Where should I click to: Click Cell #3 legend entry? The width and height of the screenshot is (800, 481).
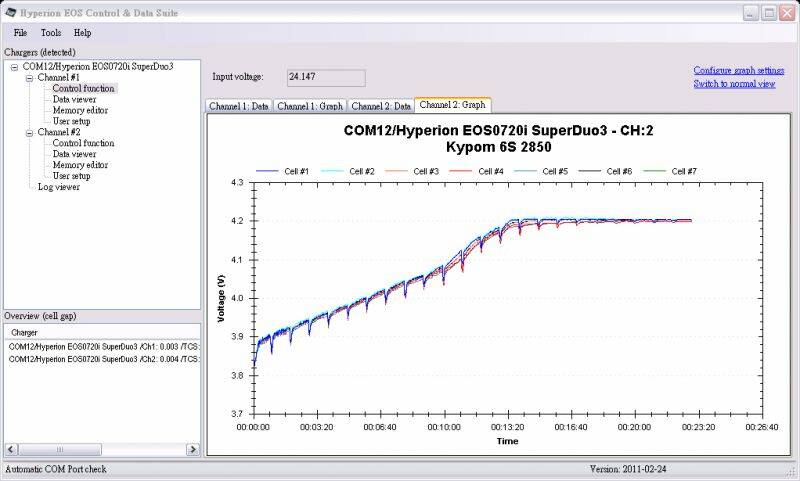(x=412, y=171)
